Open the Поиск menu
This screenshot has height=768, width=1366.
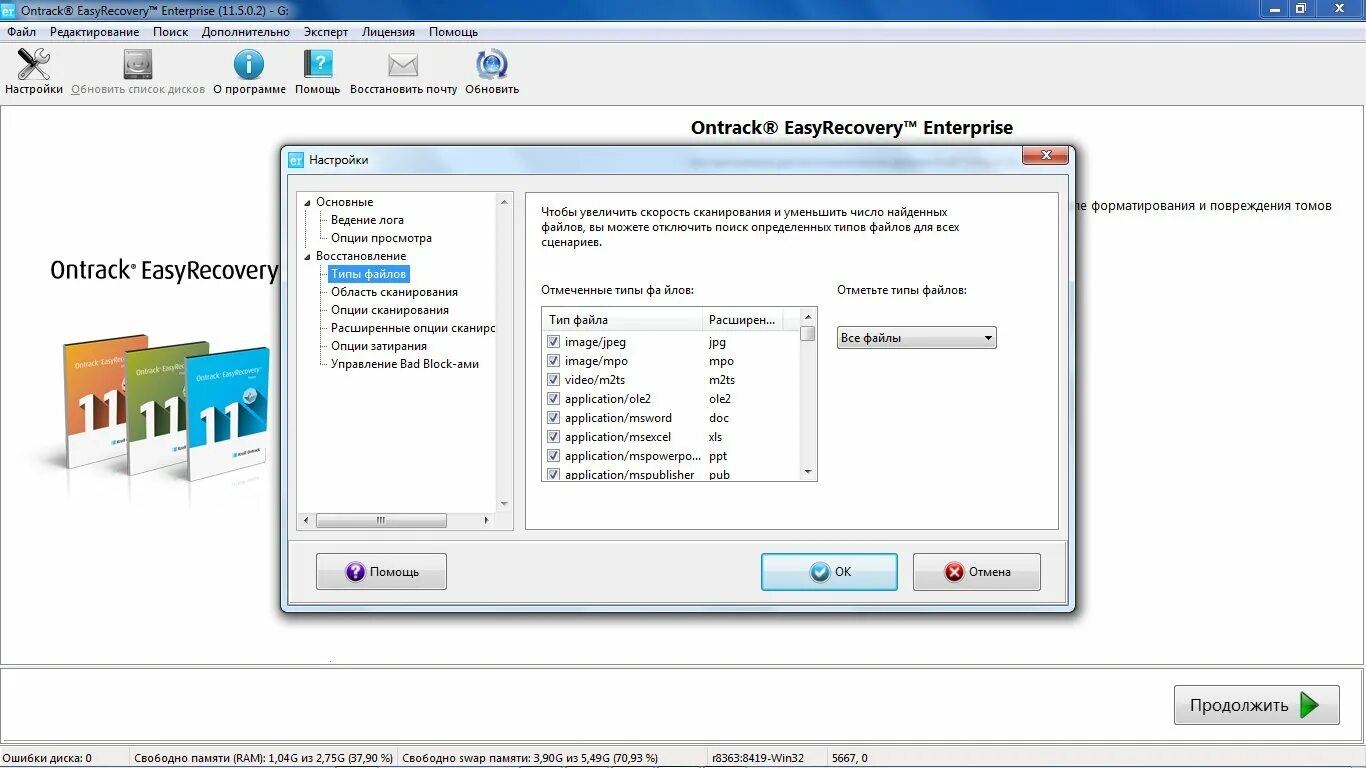click(x=171, y=32)
